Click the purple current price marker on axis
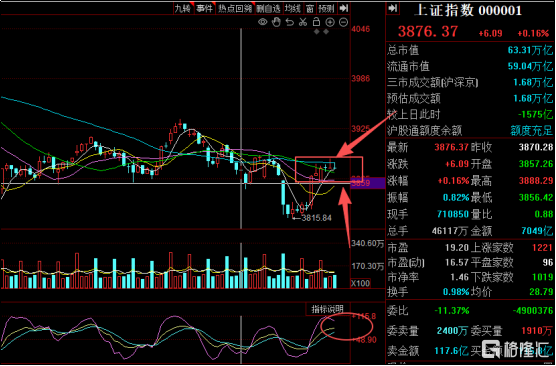Viewport: 556px width, 366px height. point(368,183)
